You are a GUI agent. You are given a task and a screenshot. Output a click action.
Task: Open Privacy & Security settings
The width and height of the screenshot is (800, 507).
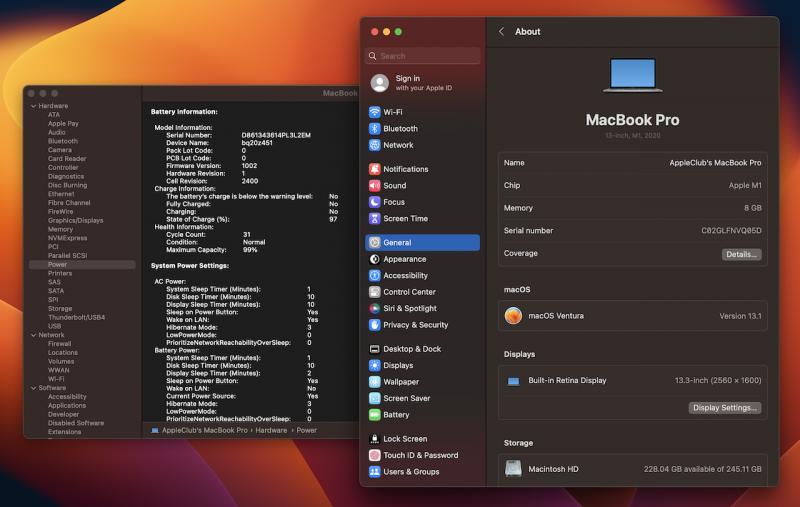click(415, 325)
